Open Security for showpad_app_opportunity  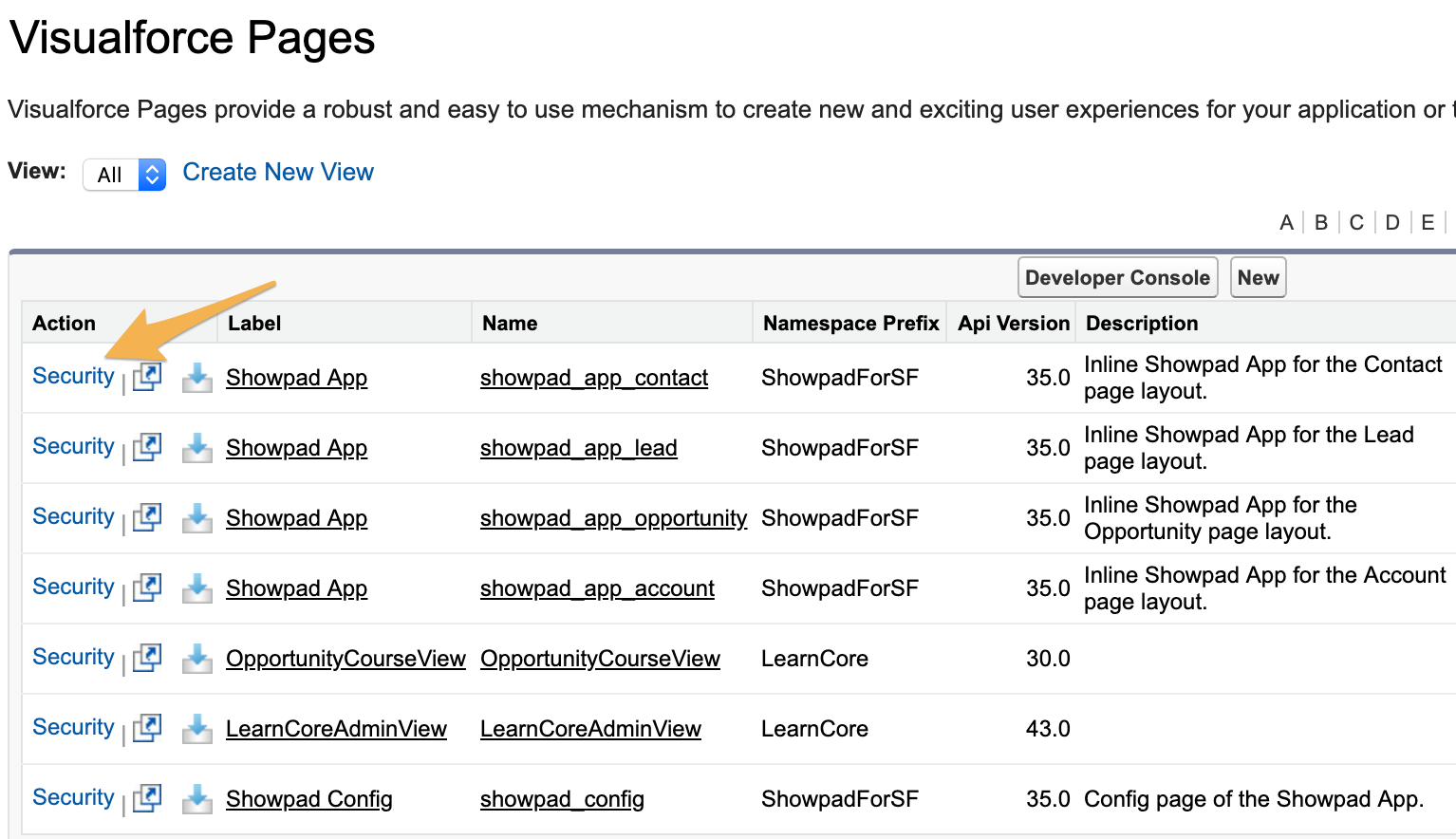click(x=73, y=516)
